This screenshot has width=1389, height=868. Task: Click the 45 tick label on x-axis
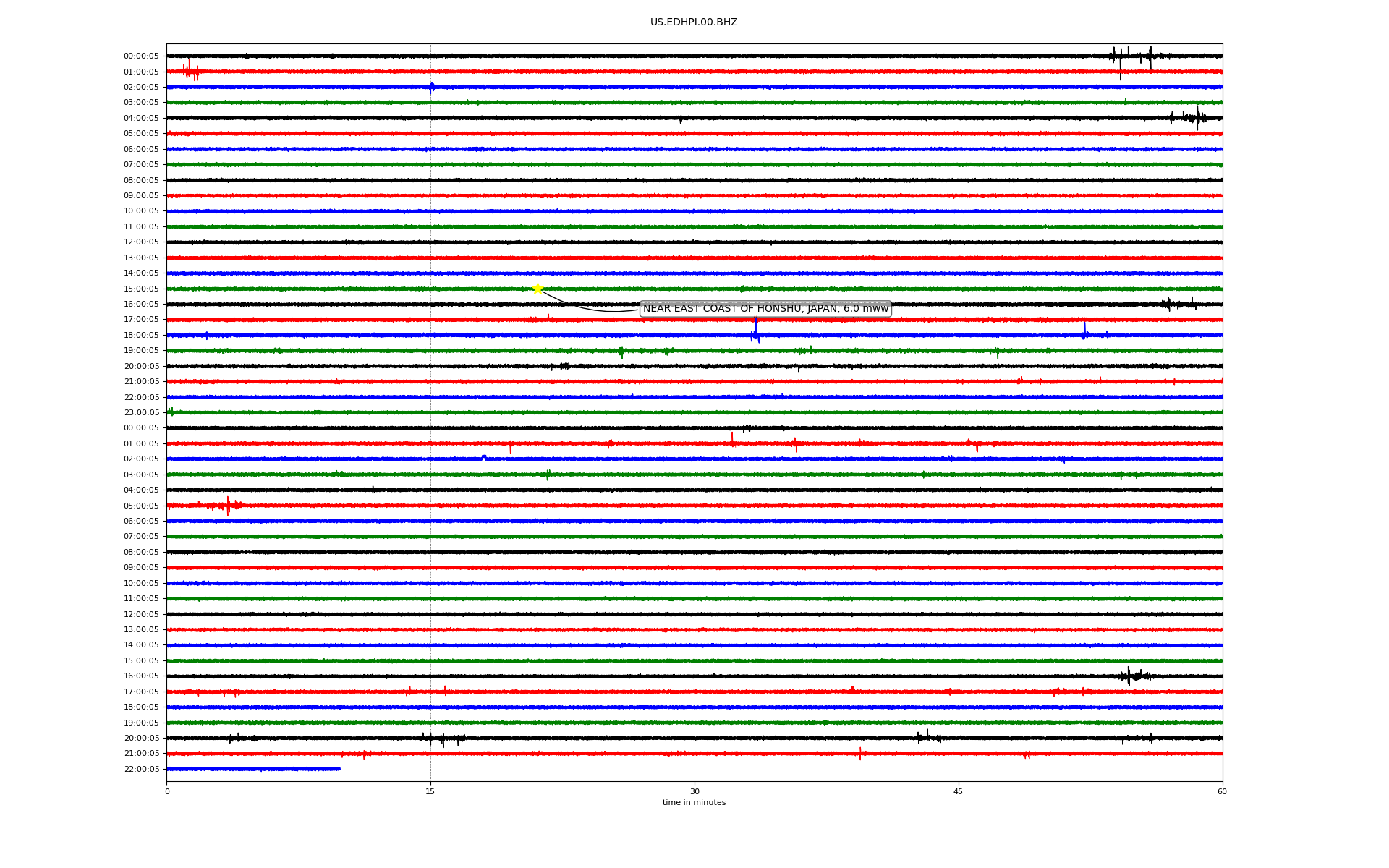pyautogui.click(x=959, y=791)
